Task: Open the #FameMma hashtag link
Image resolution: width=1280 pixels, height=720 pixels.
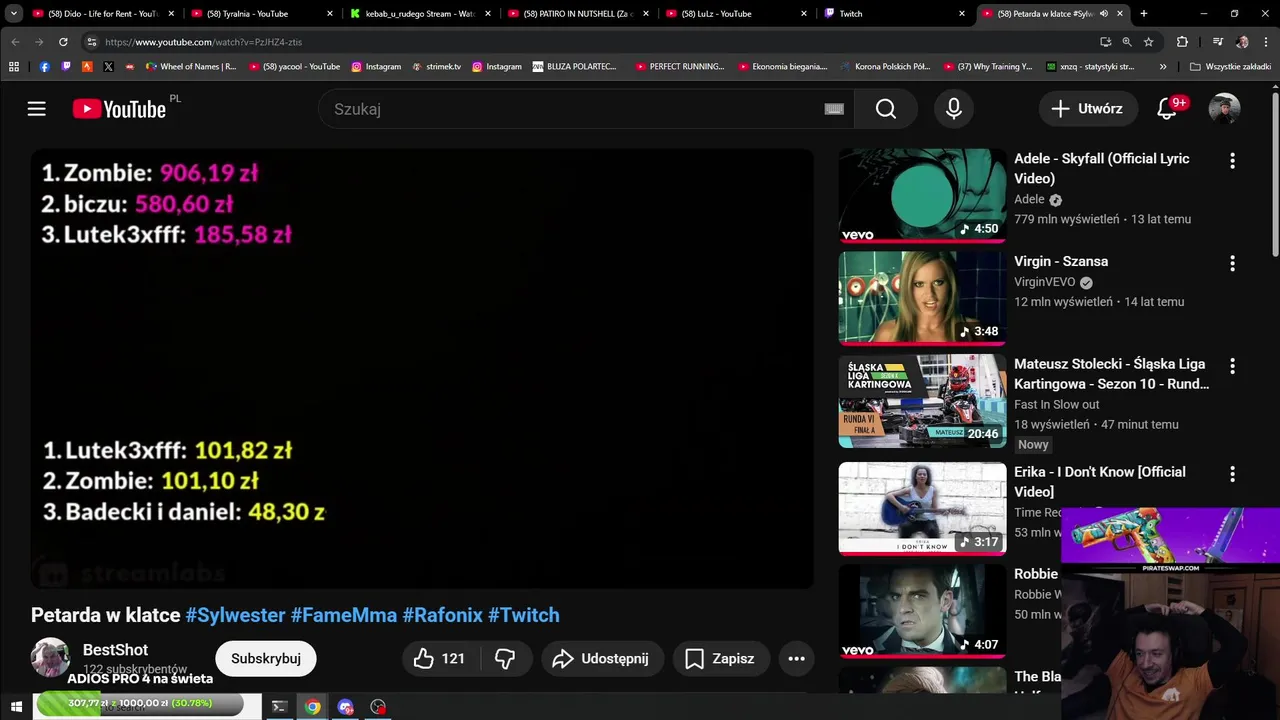Action: pyautogui.click(x=344, y=615)
